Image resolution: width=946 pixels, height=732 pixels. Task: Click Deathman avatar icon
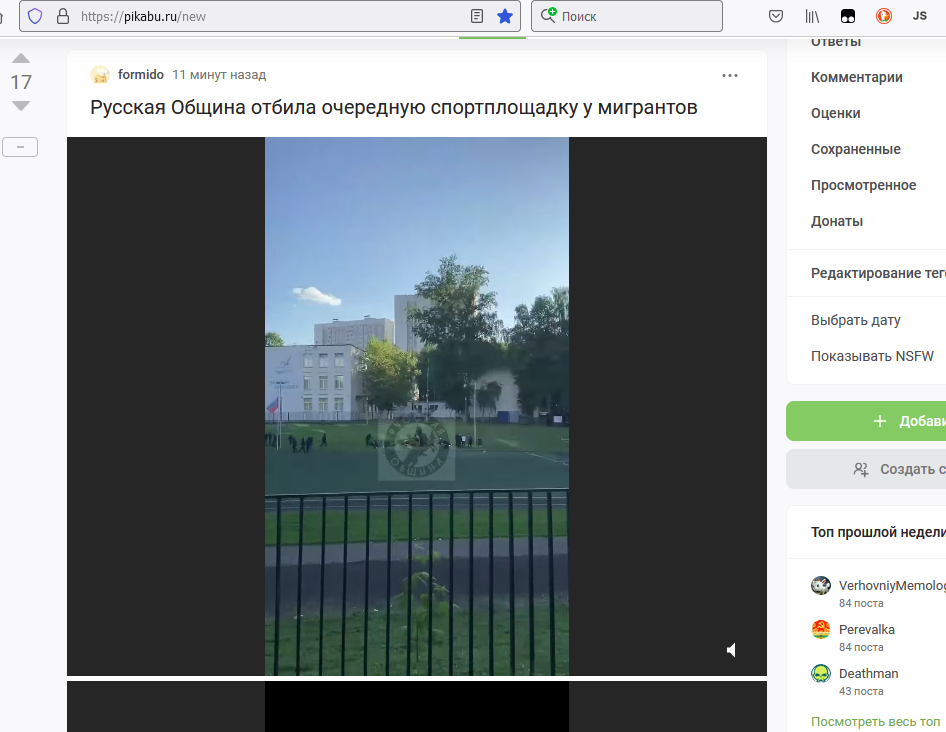pos(821,673)
